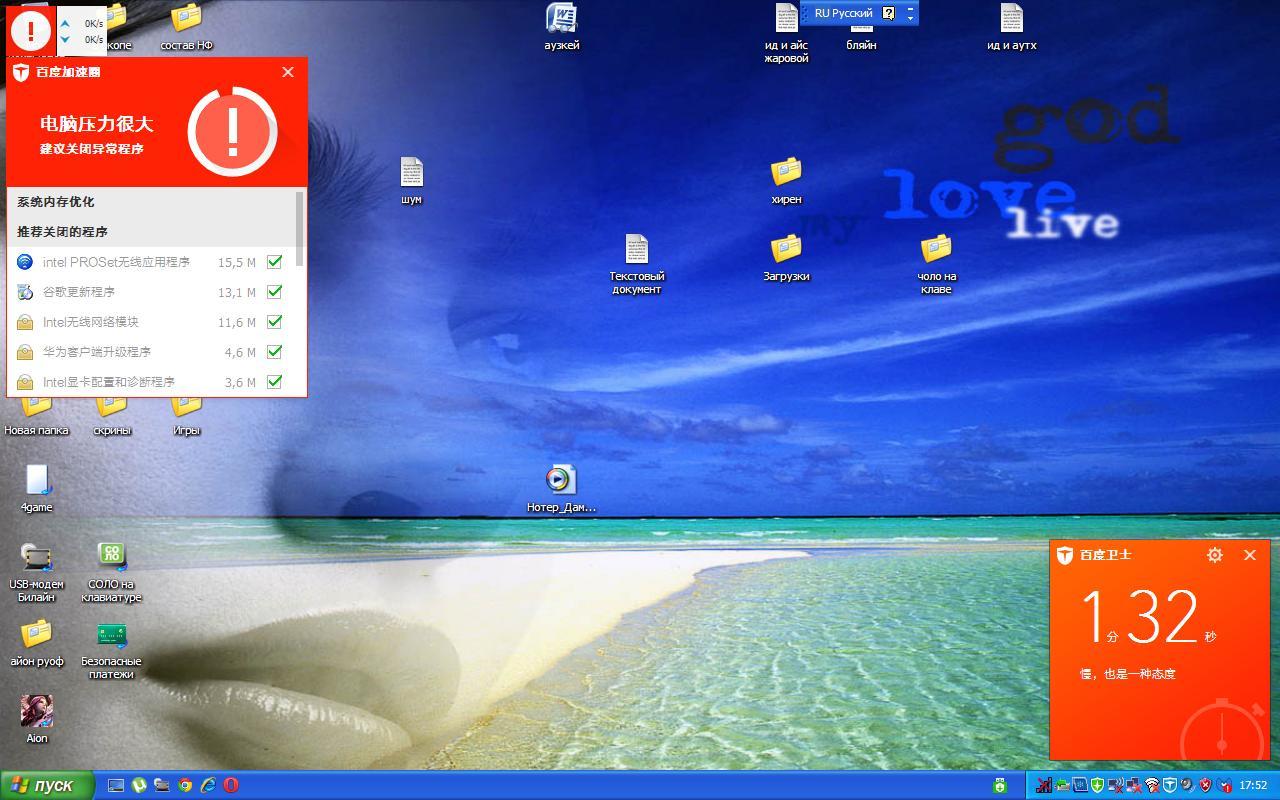Launch Opera from the quick launch bar
The width and height of the screenshot is (1280, 800).
click(231, 785)
